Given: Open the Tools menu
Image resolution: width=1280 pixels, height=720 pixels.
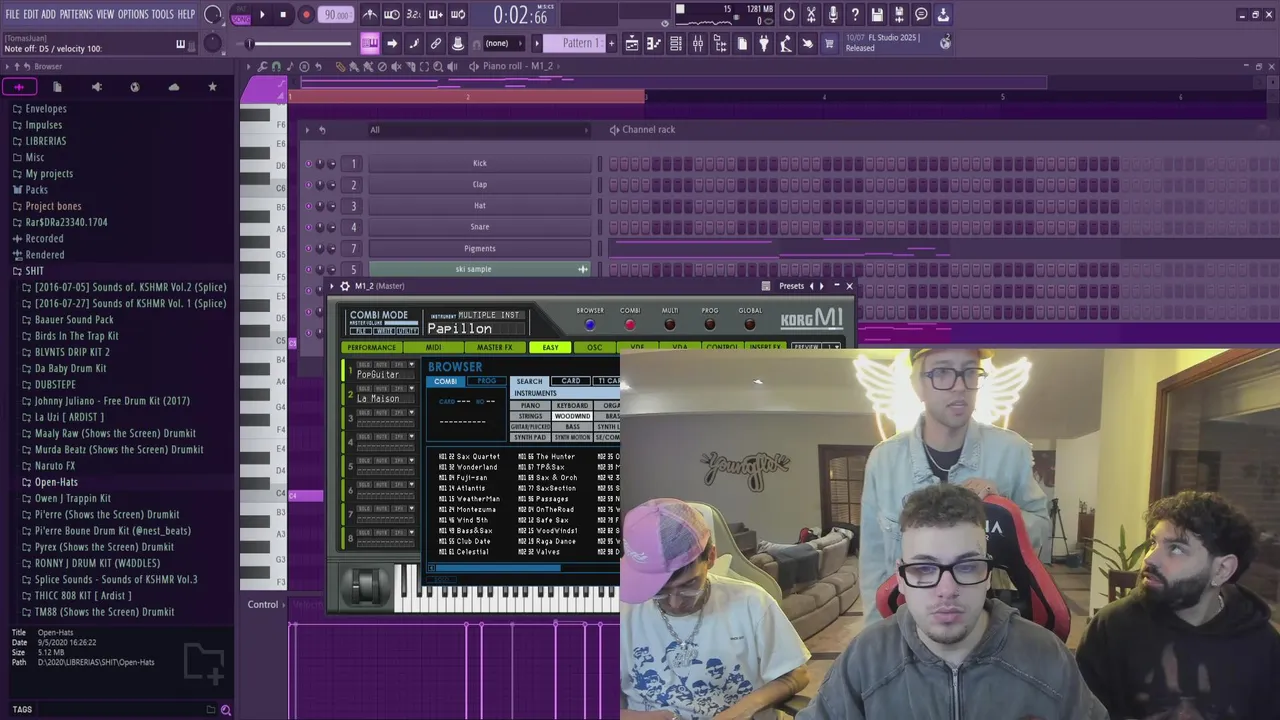Looking at the screenshot, I should pyautogui.click(x=162, y=14).
